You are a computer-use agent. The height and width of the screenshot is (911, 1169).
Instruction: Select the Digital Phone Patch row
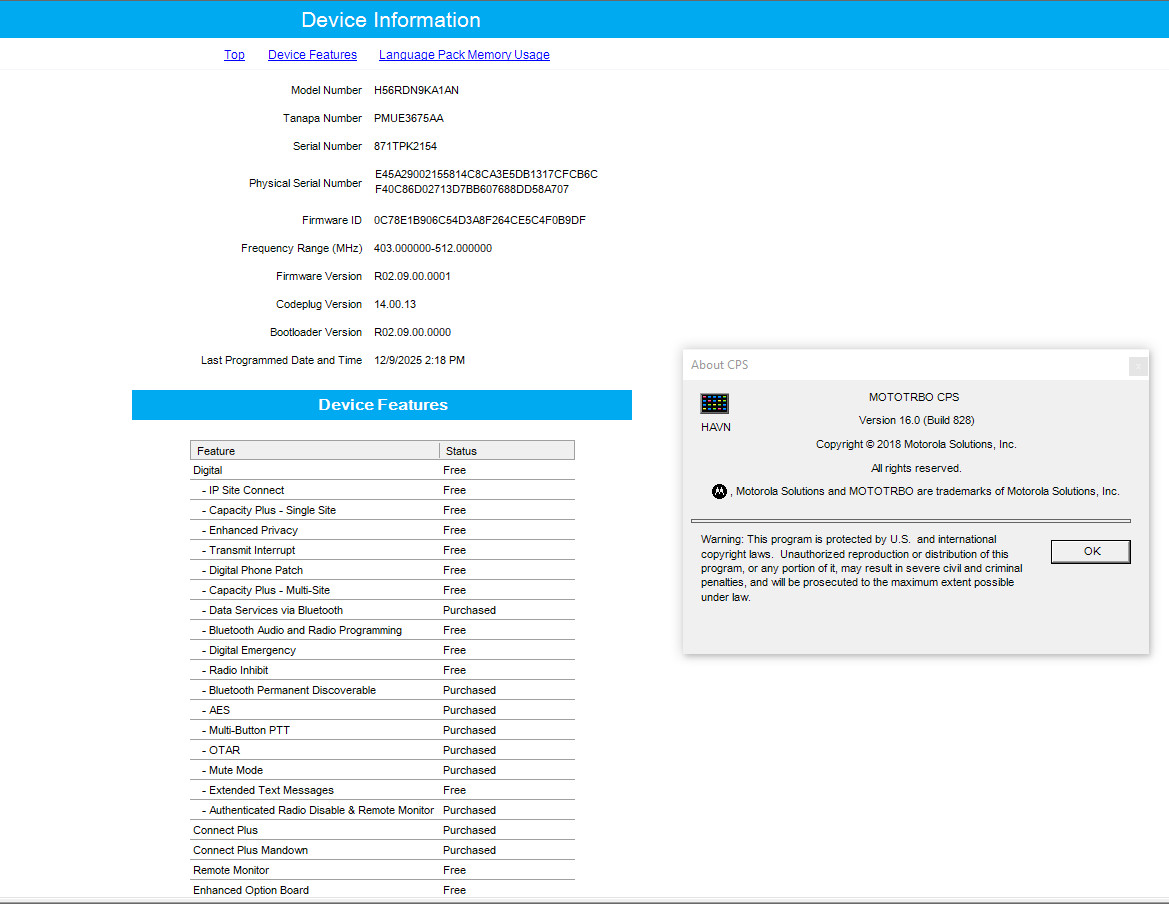(382, 570)
